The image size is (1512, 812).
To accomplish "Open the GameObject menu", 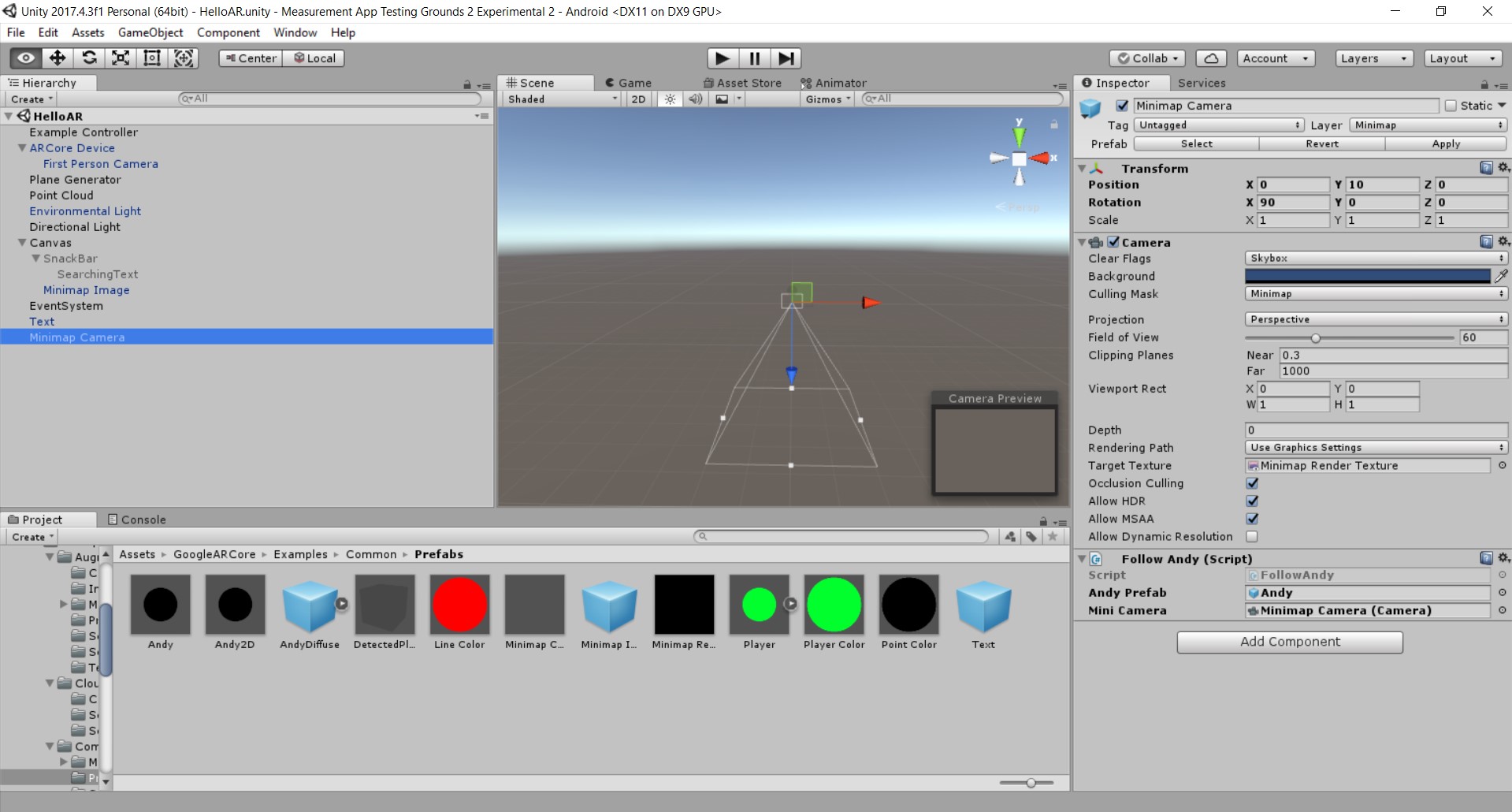I will click(x=150, y=32).
